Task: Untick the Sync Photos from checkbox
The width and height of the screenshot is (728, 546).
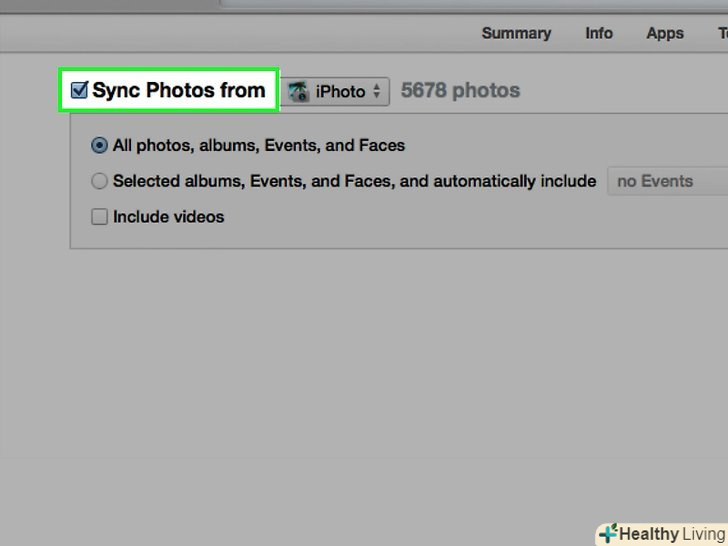Action: pos(79,91)
